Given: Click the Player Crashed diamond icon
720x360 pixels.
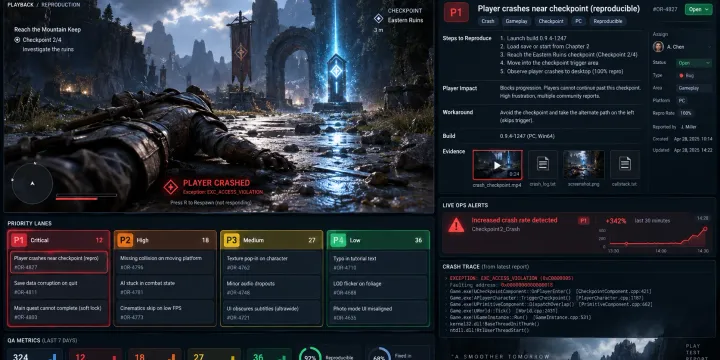Looking at the screenshot, I should click(171, 187).
